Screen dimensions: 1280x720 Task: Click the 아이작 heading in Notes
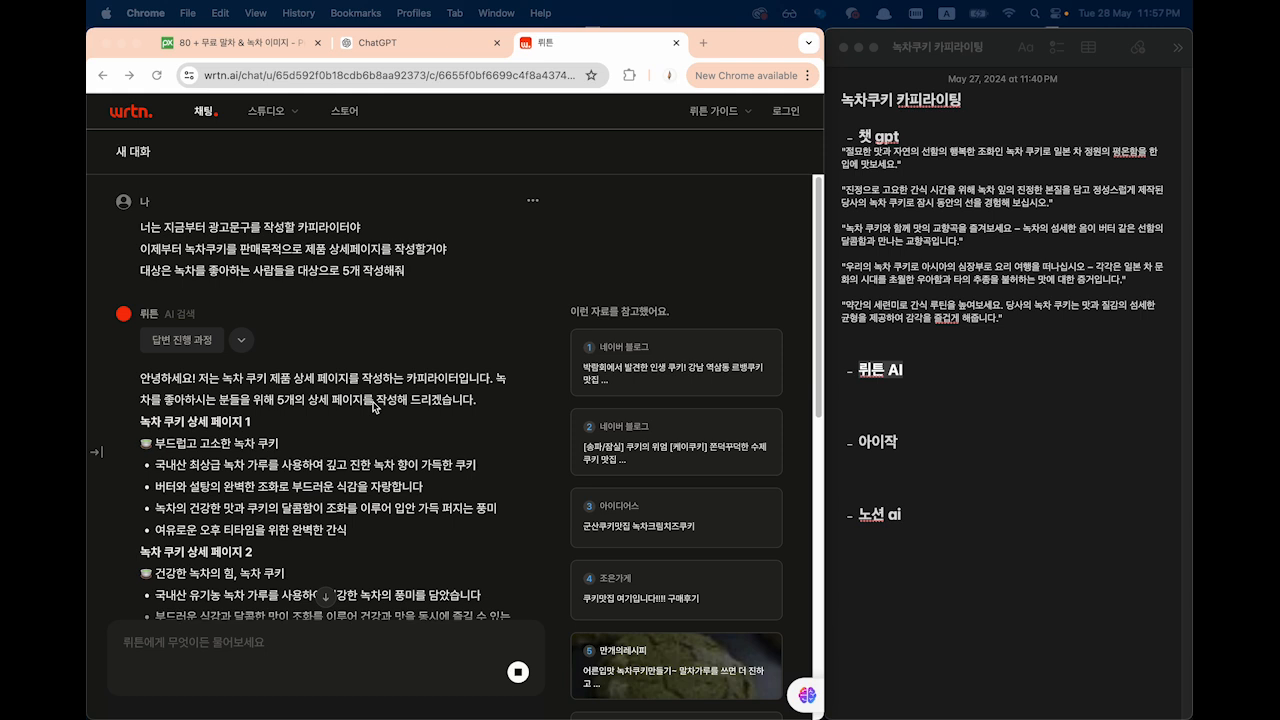point(878,442)
